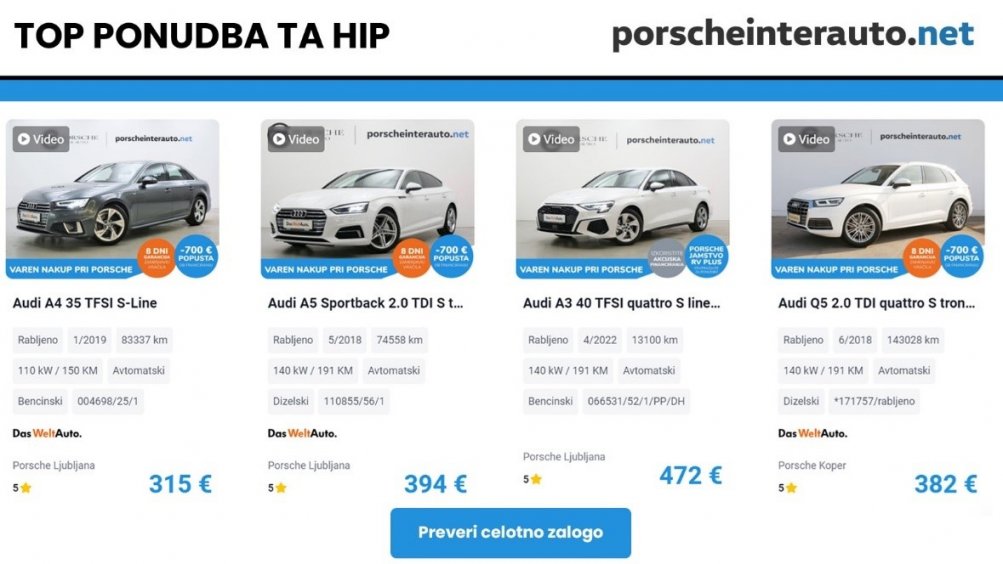This screenshot has width=1003, height=564.
Task: Click the star rating icon for Audi A3
Action: pyautogui.click(x=536, y=479)
